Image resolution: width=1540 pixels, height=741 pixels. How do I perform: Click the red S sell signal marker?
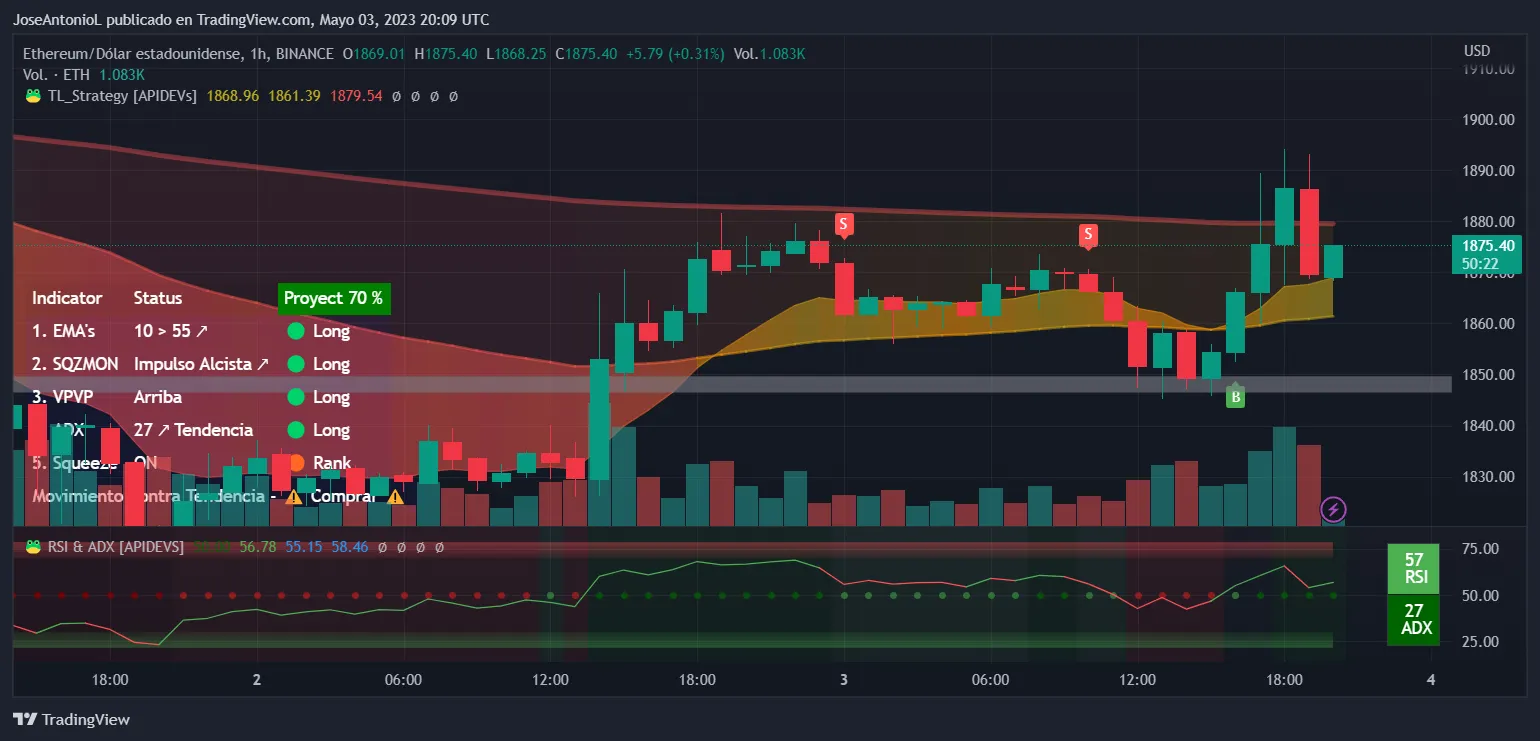pos(845,224)
